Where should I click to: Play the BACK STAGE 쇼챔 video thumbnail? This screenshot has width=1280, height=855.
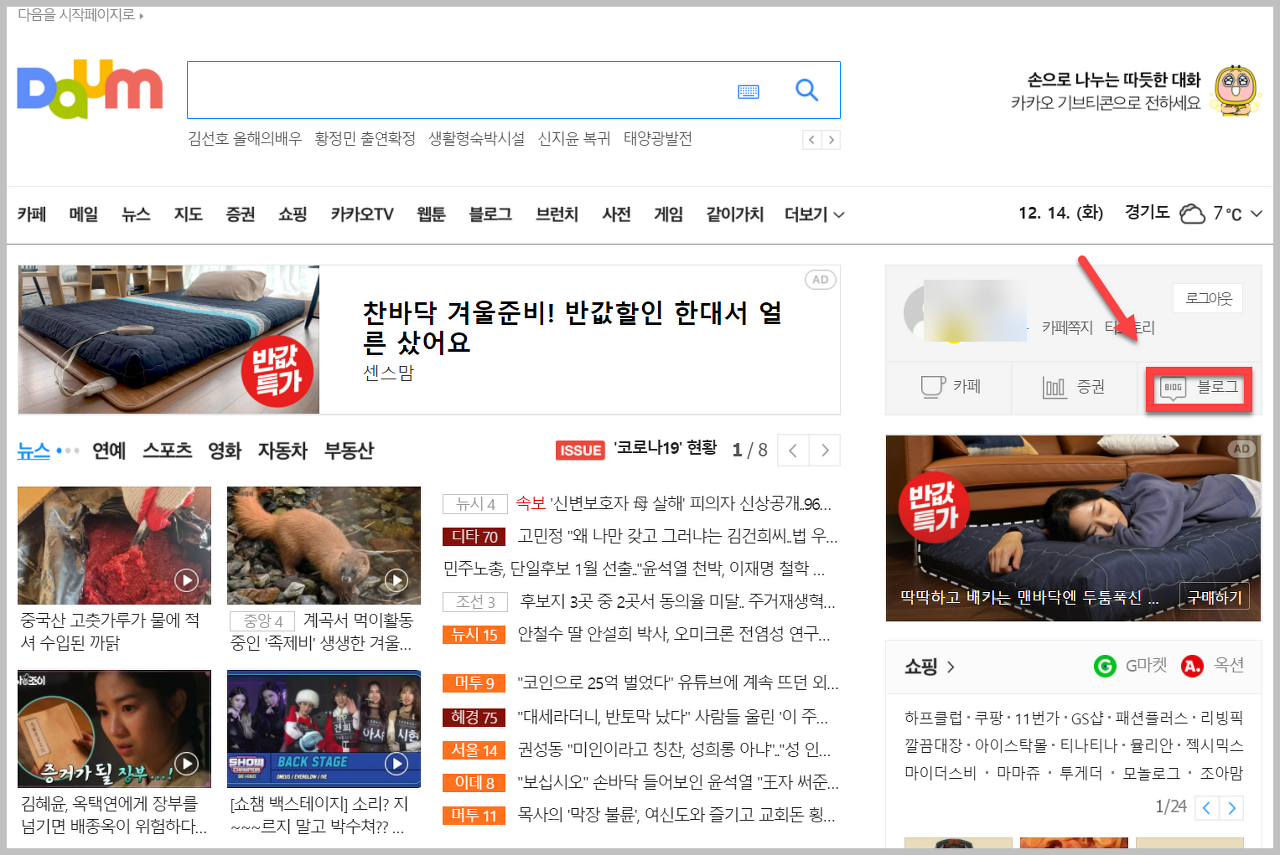pyautogui.click(x=324, y=729)
